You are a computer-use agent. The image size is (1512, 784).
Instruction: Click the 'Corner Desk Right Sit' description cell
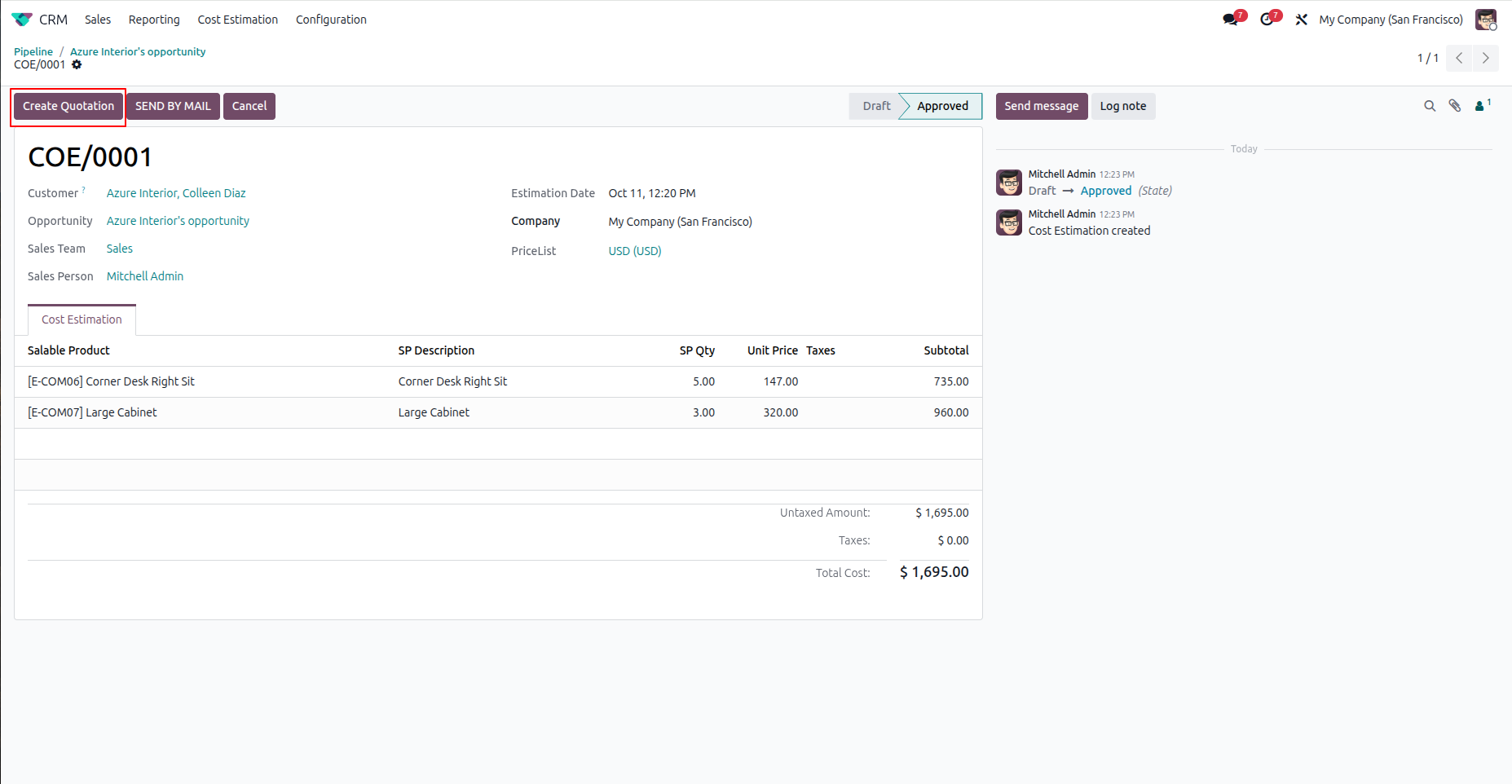click(452, 381)
